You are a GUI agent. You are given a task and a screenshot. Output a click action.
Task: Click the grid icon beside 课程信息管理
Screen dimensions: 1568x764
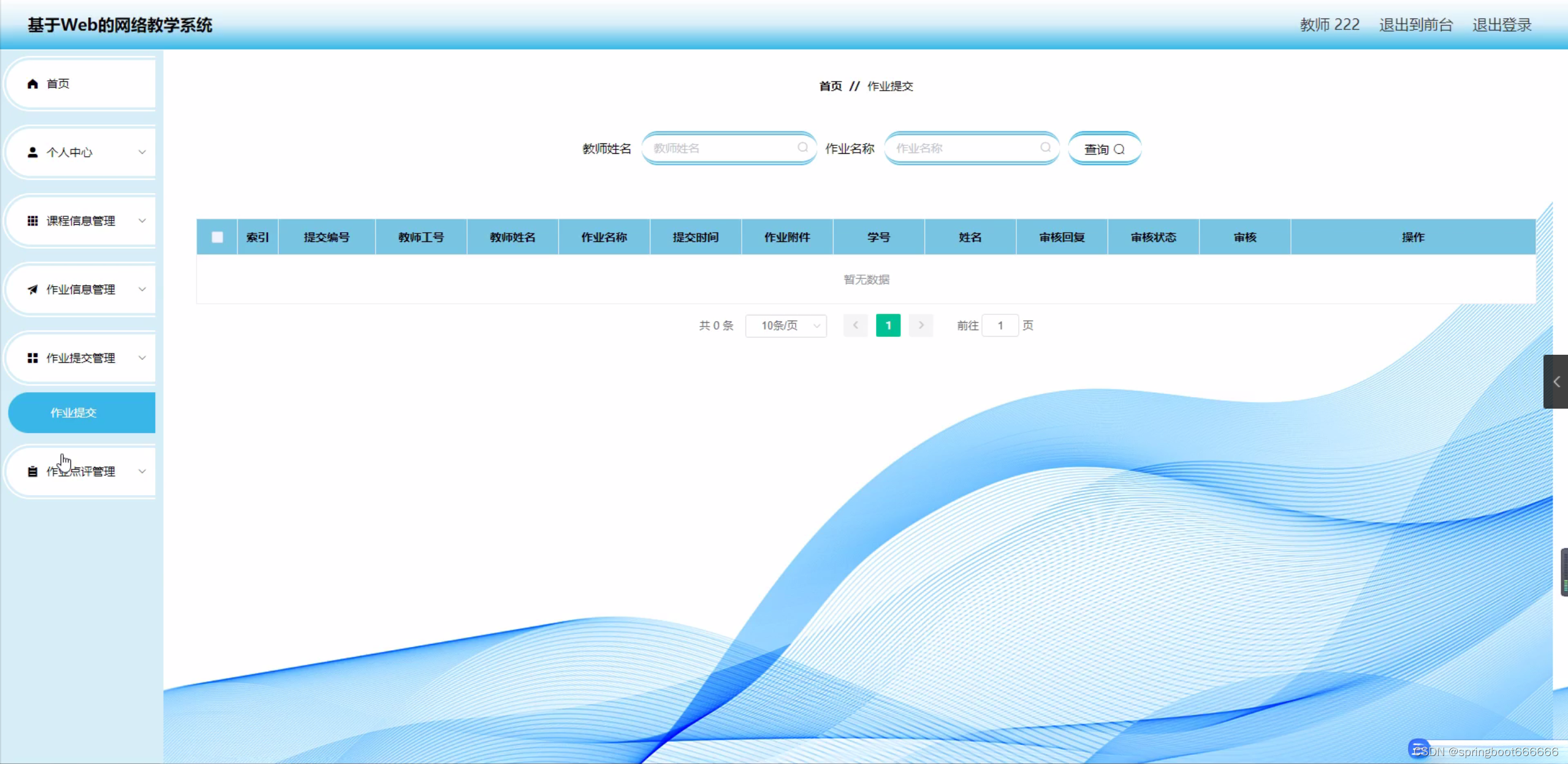pyautogui.click(x=32, y=221)
